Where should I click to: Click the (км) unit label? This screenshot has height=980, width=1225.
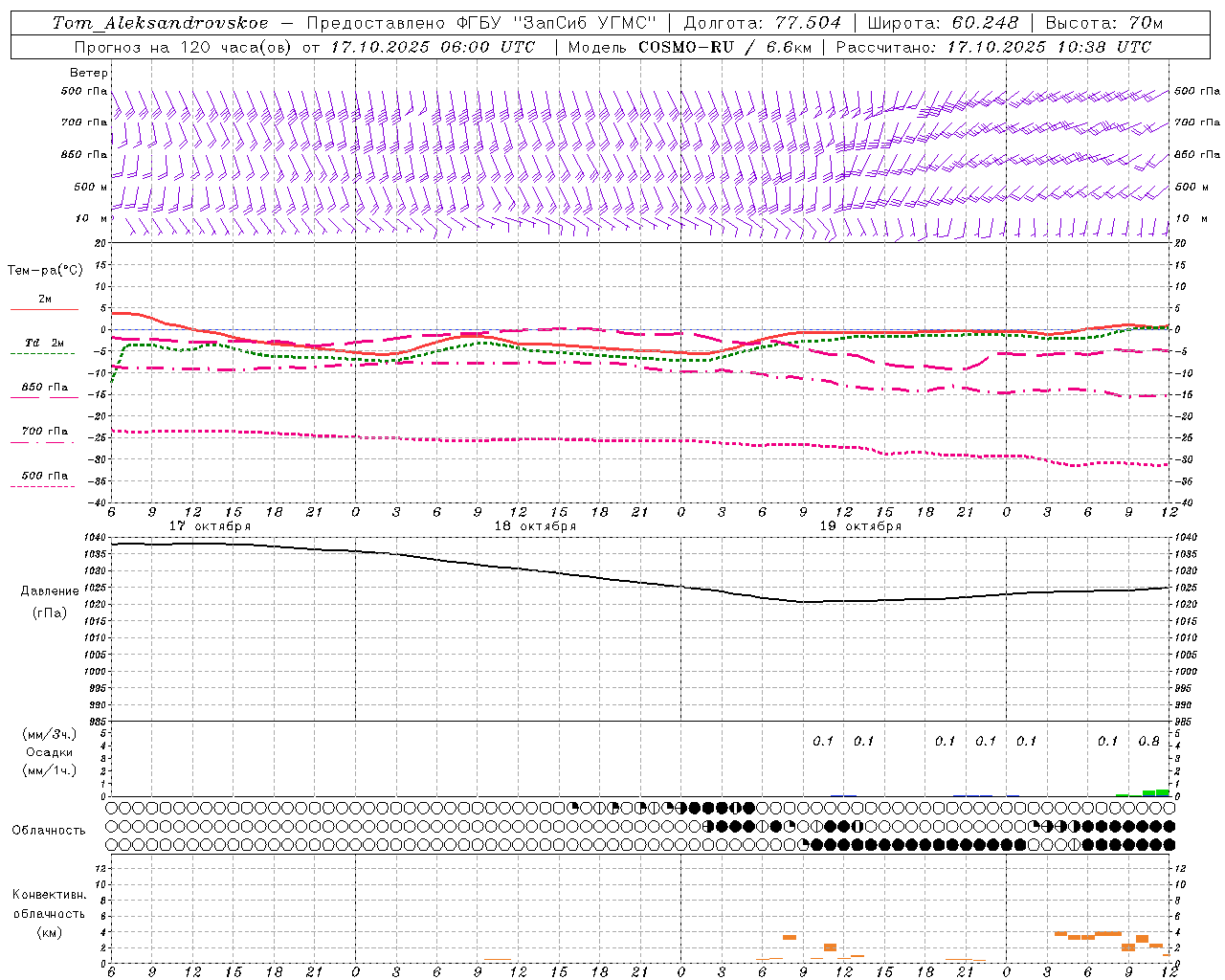tap(49, 932)
